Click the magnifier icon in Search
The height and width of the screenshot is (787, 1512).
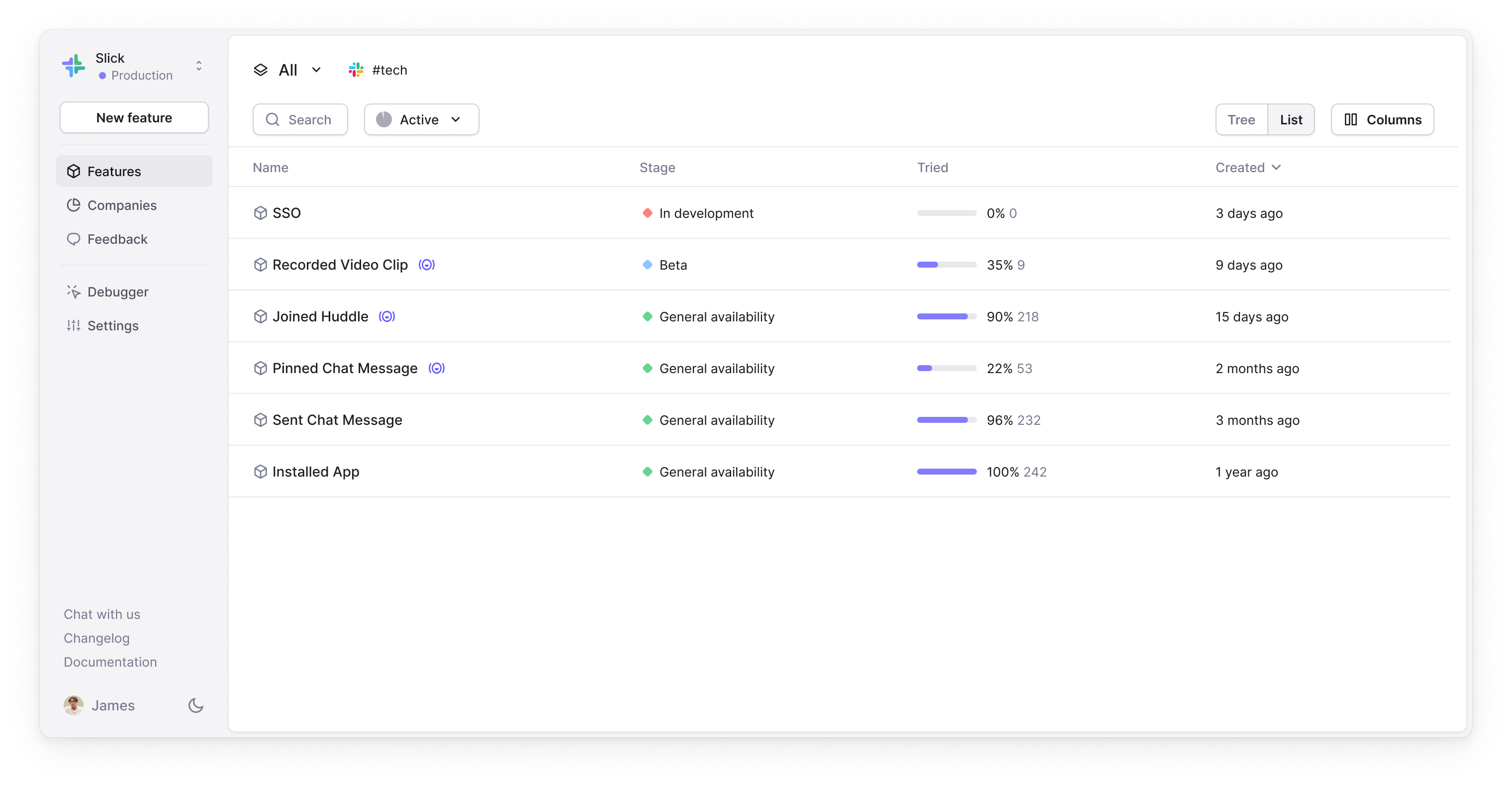point(273,120)
